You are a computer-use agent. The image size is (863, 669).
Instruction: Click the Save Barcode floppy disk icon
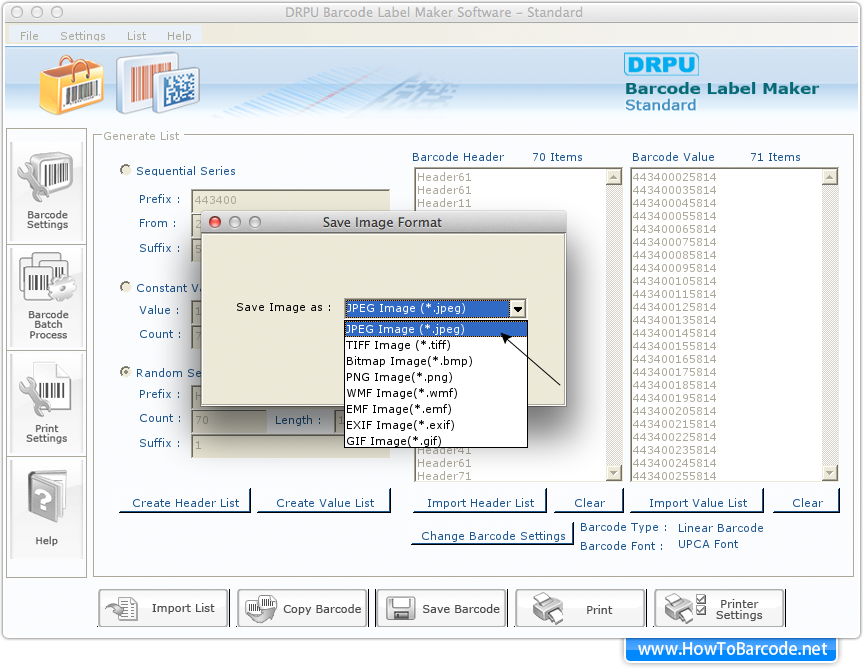(x=400, y=608)
